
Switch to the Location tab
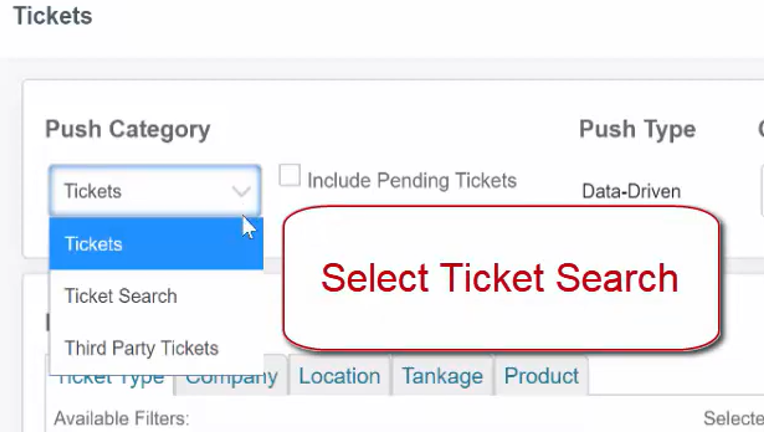[339, 377]
